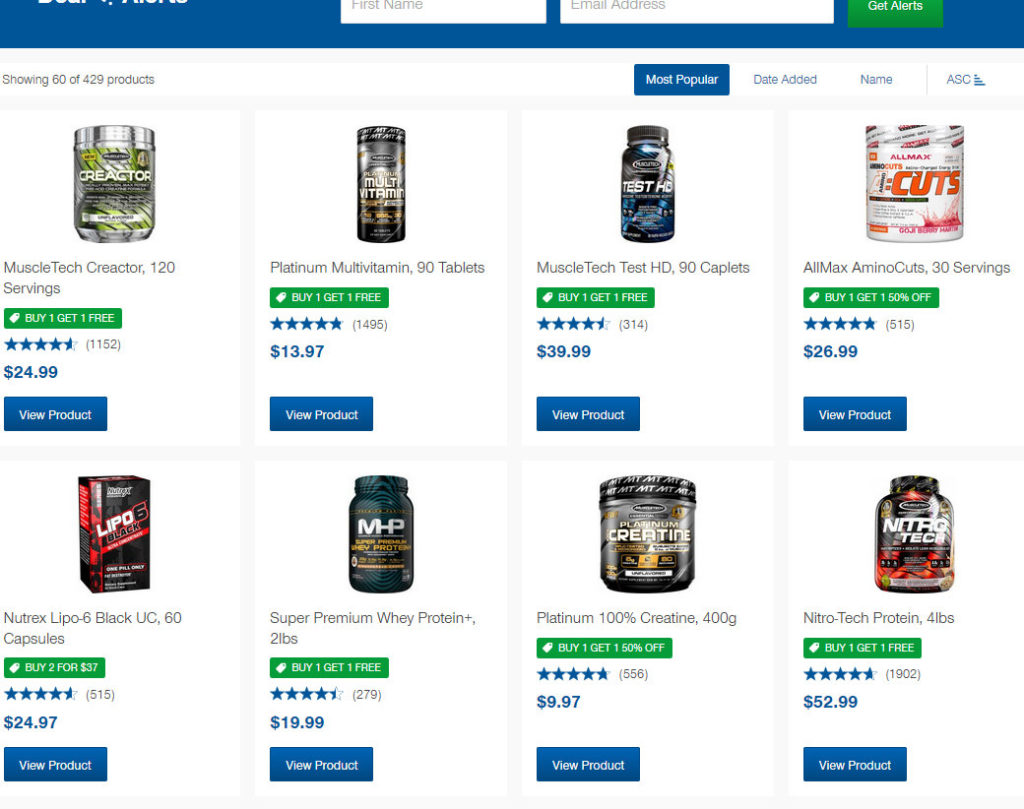This screenshot has height=809, width=1024.
Task: Click the $52.99 Nitro-Tech price
Action: pyautogui.click(x=830, y=702)
